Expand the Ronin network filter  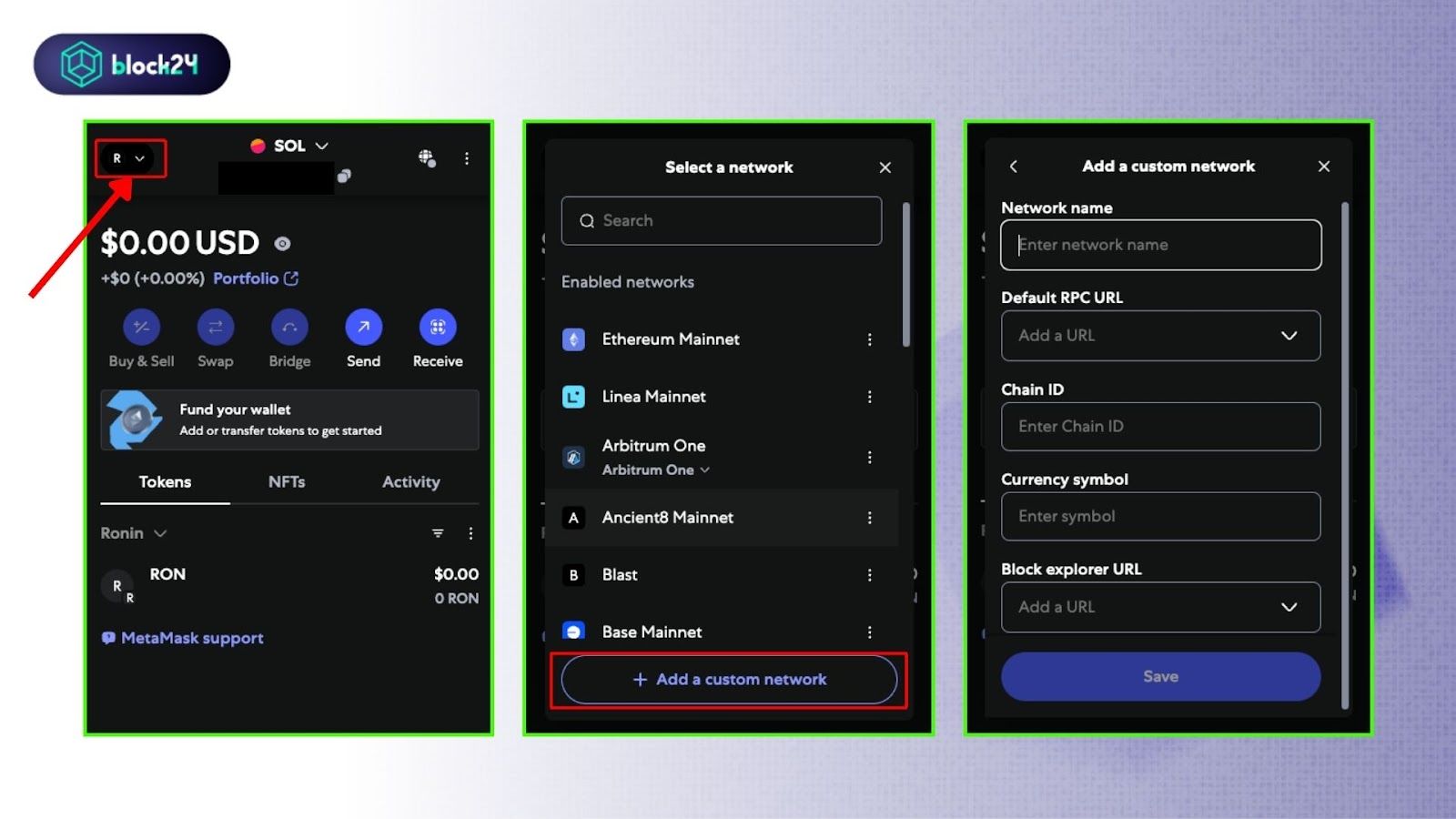pyautogui.click(x=134, y=533)
